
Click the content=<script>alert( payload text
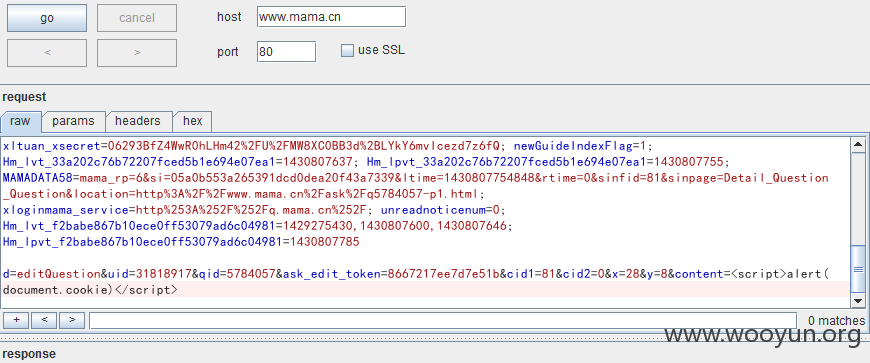click(753, 274)
